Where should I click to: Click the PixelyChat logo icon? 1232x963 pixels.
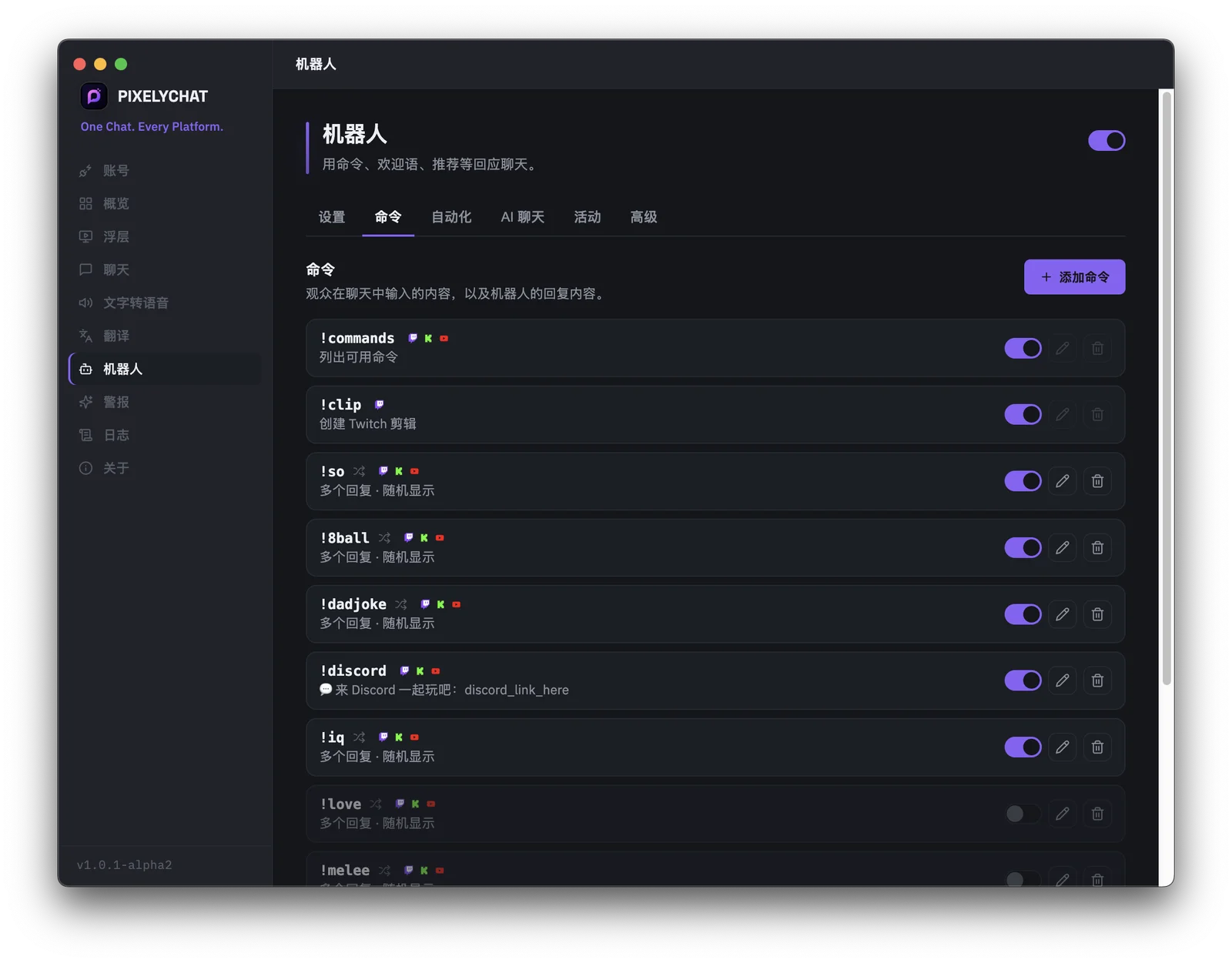(x=94, y=96)
